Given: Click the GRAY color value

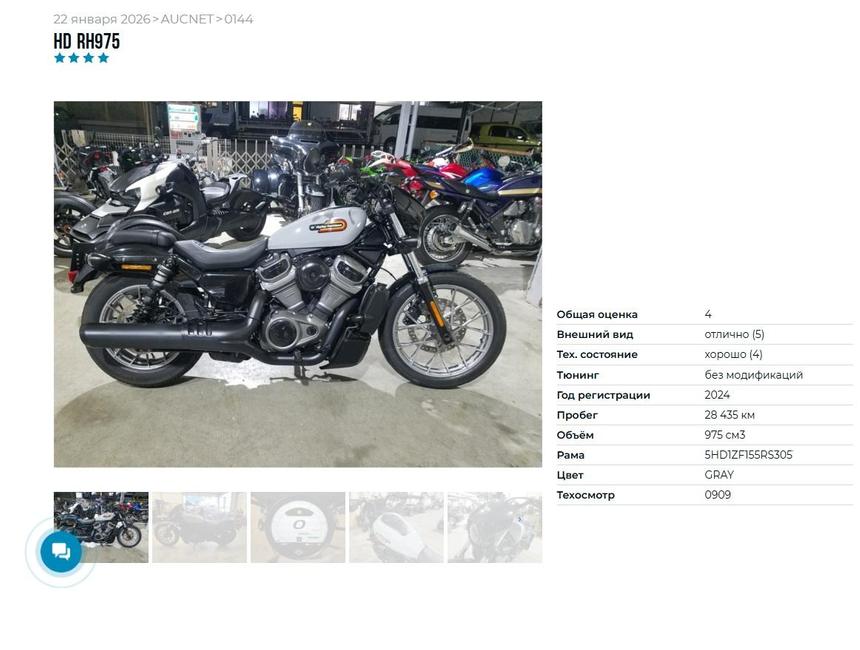Looking at the screenshot, I should tap(719, 475).
